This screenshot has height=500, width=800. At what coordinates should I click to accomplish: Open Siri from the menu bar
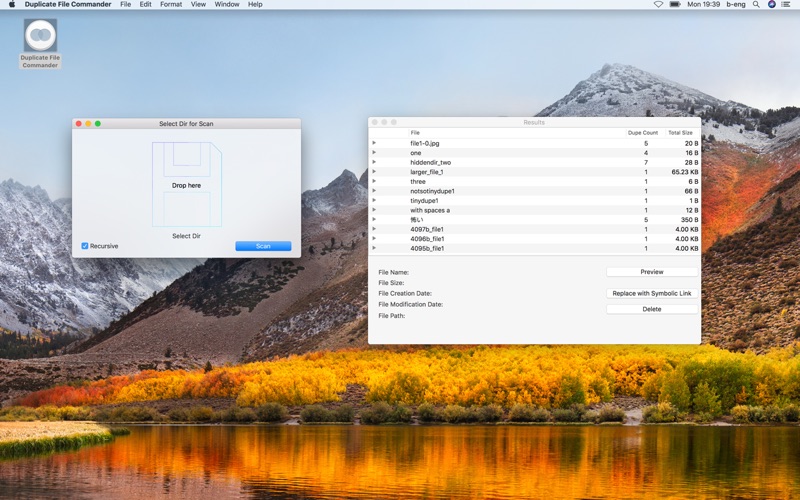tap(771, 4)
